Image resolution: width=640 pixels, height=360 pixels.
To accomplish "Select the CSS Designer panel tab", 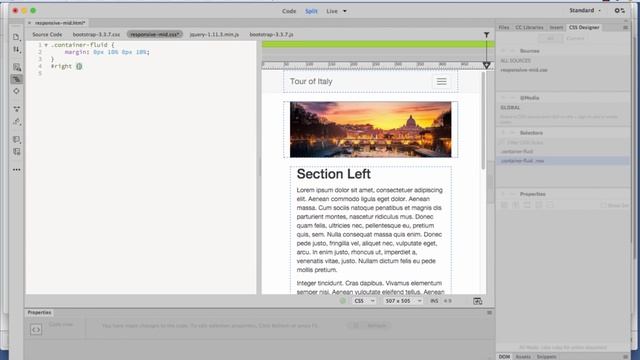I will pos(584,27).
